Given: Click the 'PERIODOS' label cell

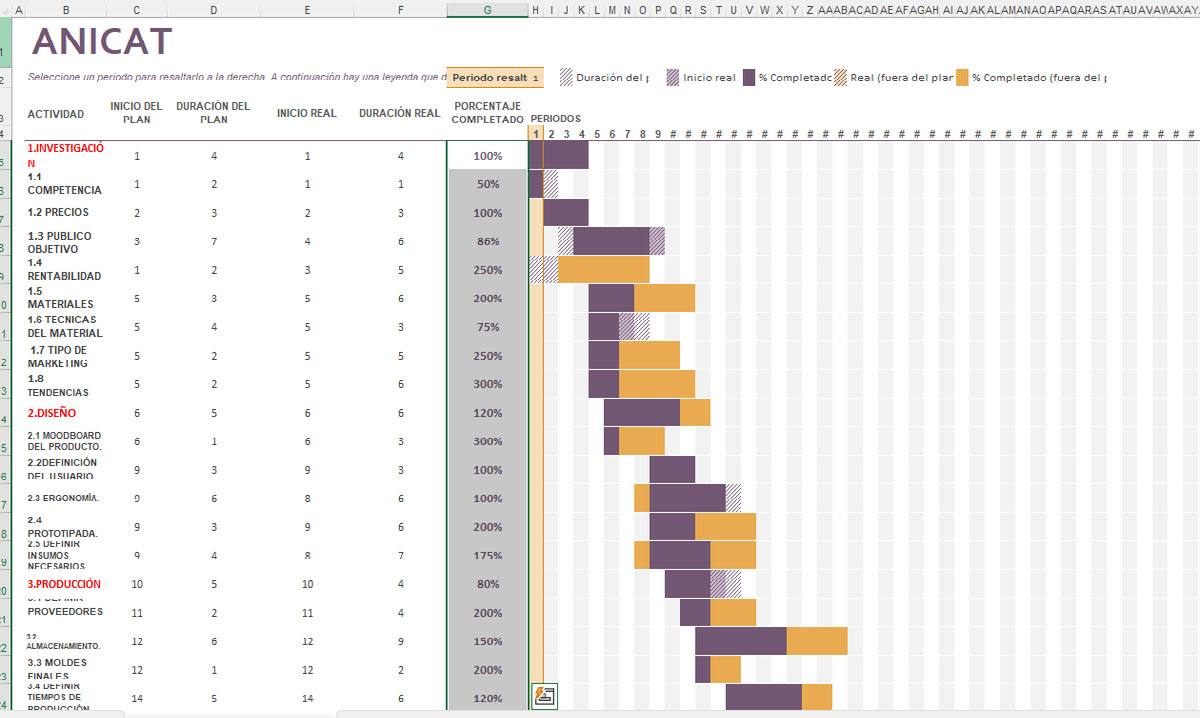Looking at the screenshot, I should point(556,118).
